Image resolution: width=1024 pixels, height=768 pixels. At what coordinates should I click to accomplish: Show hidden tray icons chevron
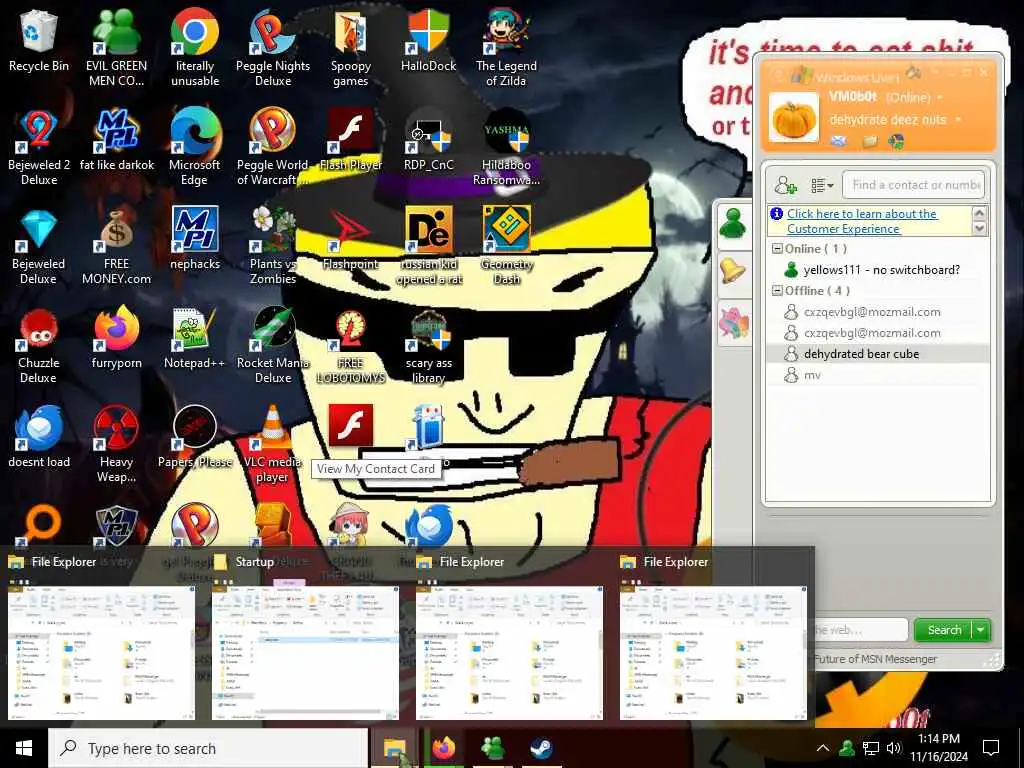tap(823, 748)
